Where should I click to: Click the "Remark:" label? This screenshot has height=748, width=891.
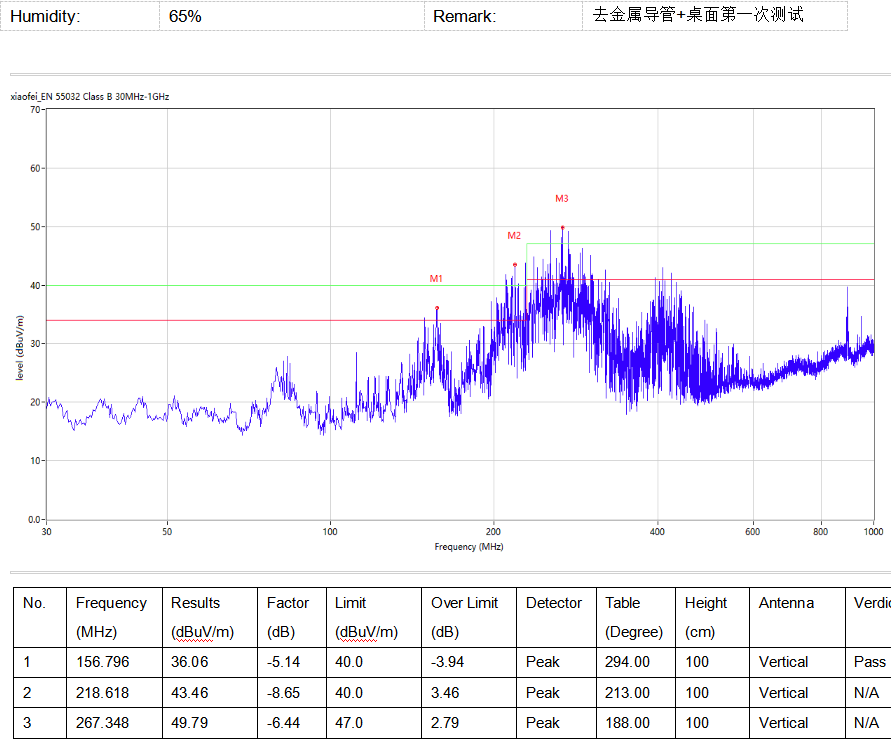tap(464, 16)
